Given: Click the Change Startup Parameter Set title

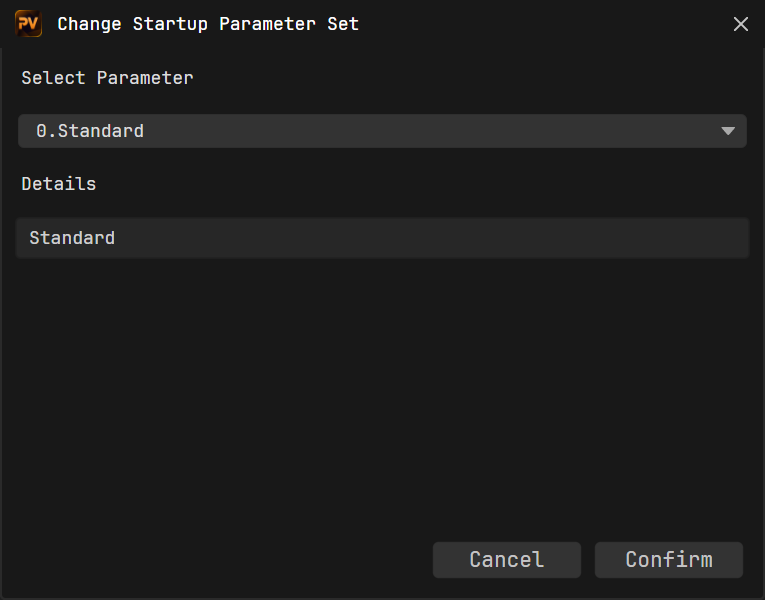Looking at the screenshot, I should tap(208, 24).
